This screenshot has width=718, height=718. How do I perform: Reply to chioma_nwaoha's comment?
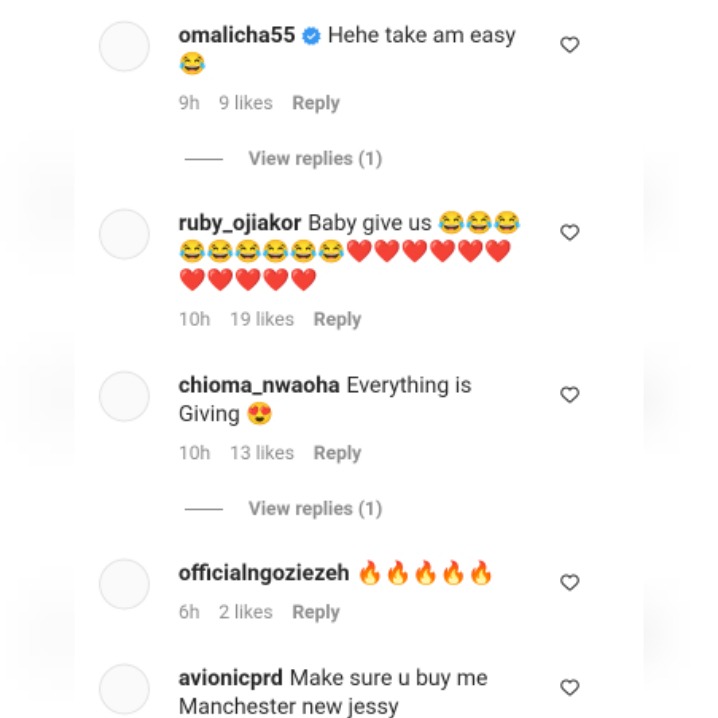pyautogui.click(x=337, y=453)
